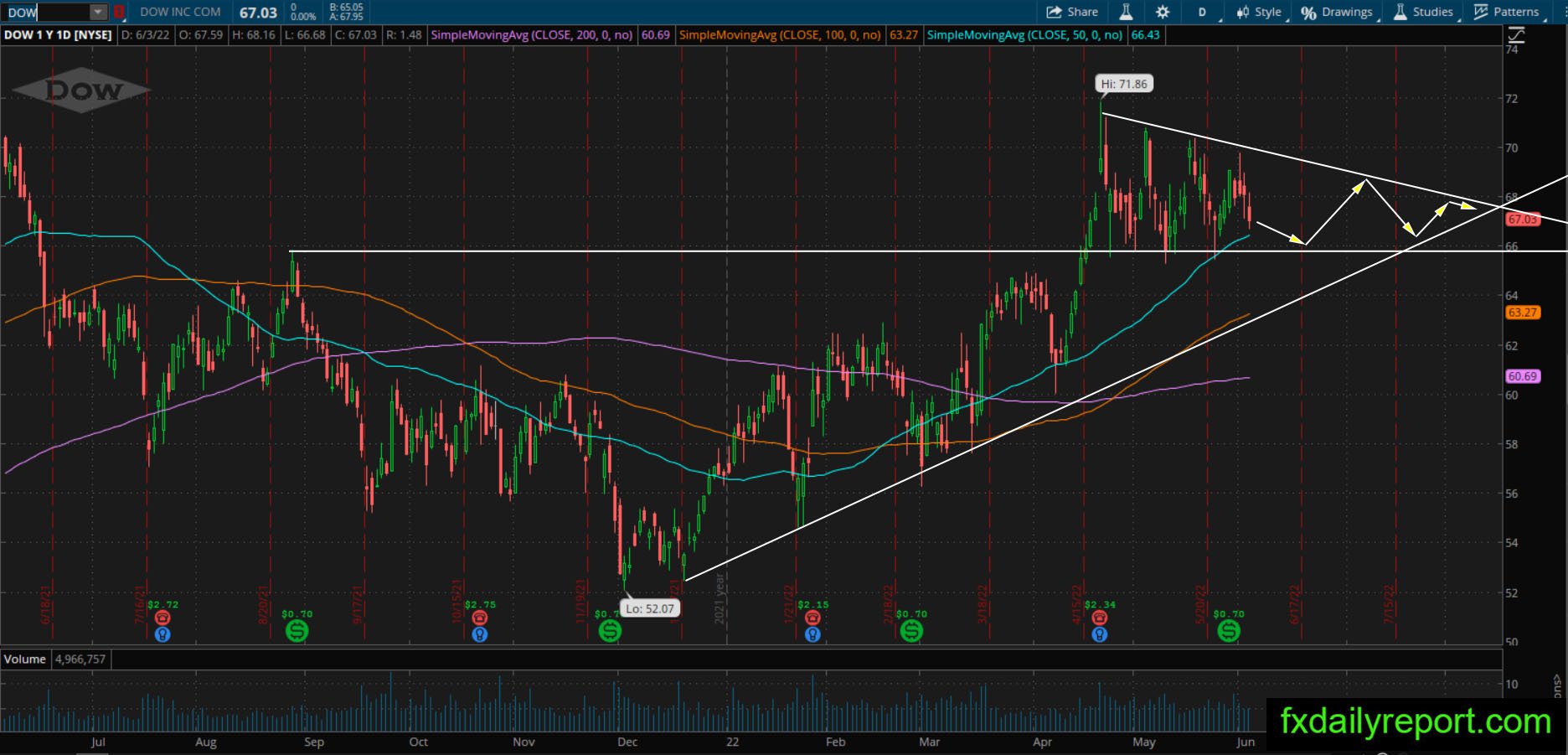Click the red 67.03 last price label

(x=1522, y=220)
